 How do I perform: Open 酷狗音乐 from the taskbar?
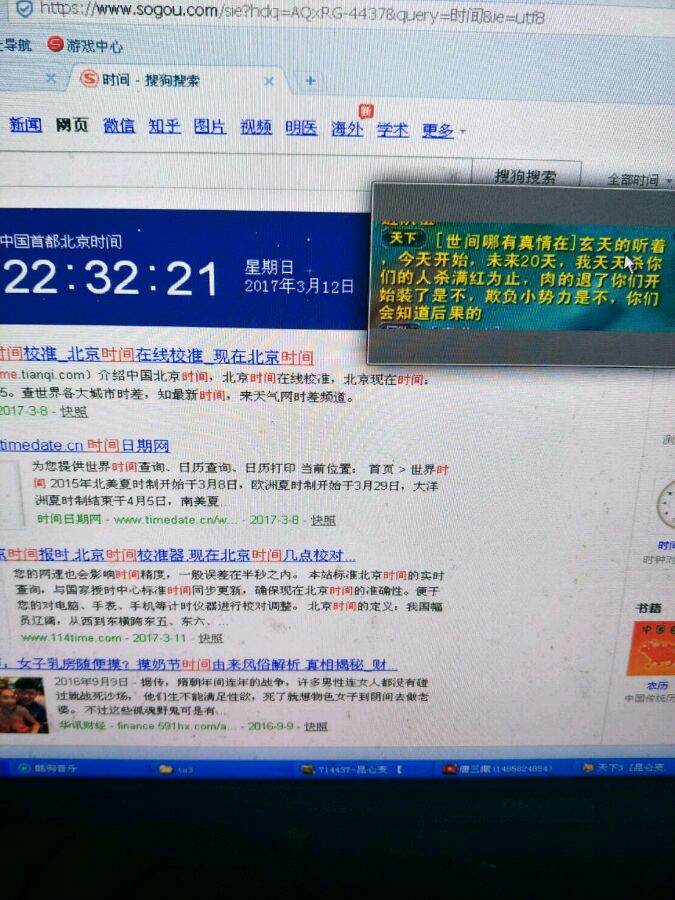click(48, 768)
